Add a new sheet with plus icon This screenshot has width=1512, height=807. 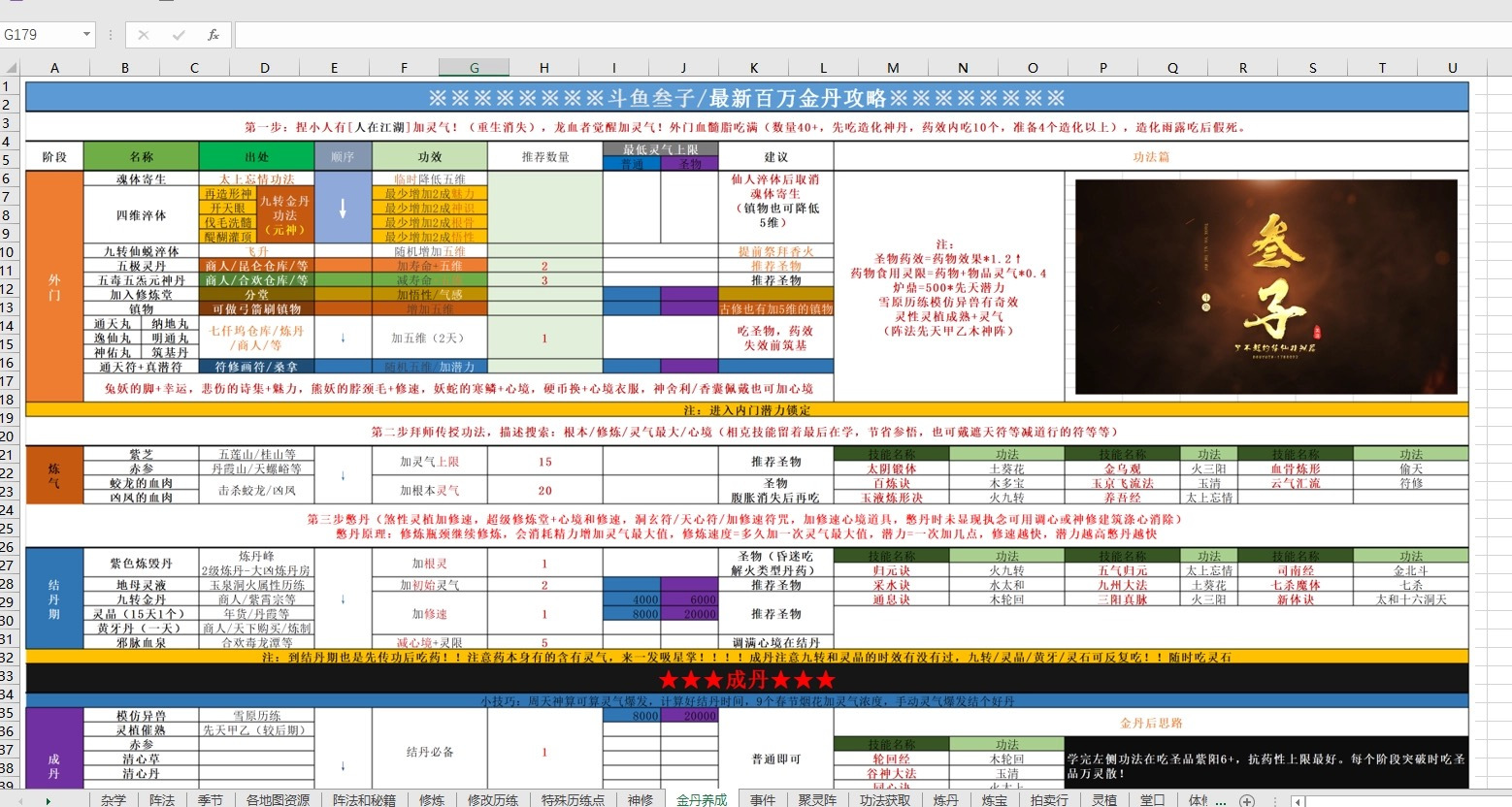[1247, 800]
